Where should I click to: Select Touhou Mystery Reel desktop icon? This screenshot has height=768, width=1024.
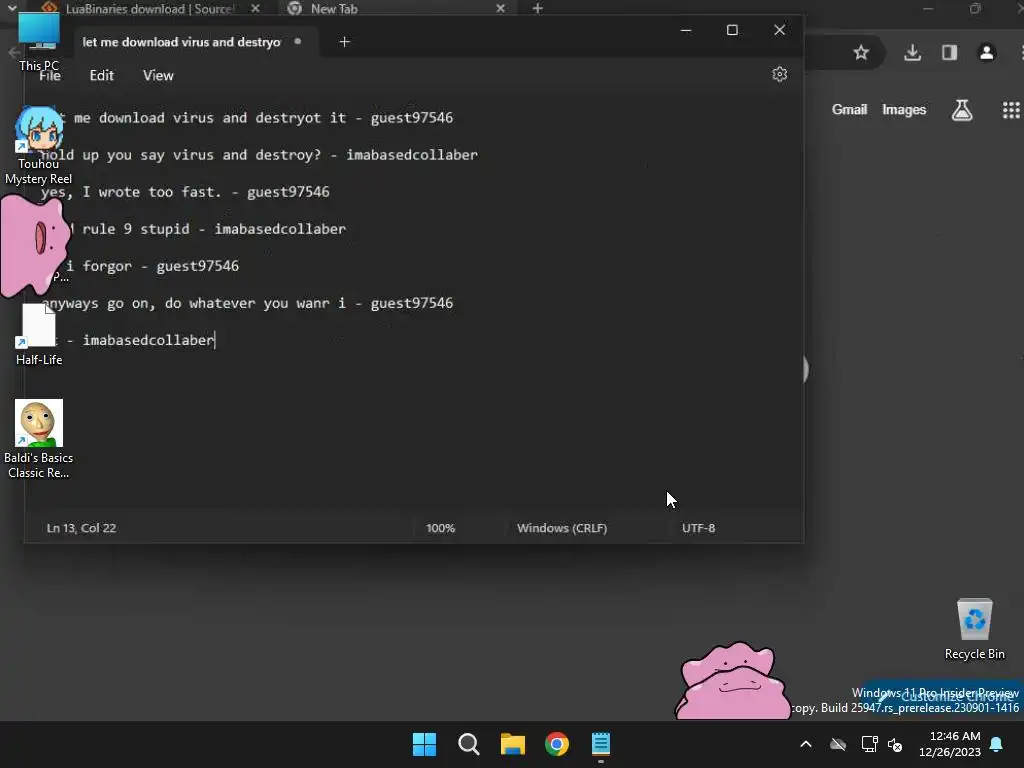click(x=39, y=146)
